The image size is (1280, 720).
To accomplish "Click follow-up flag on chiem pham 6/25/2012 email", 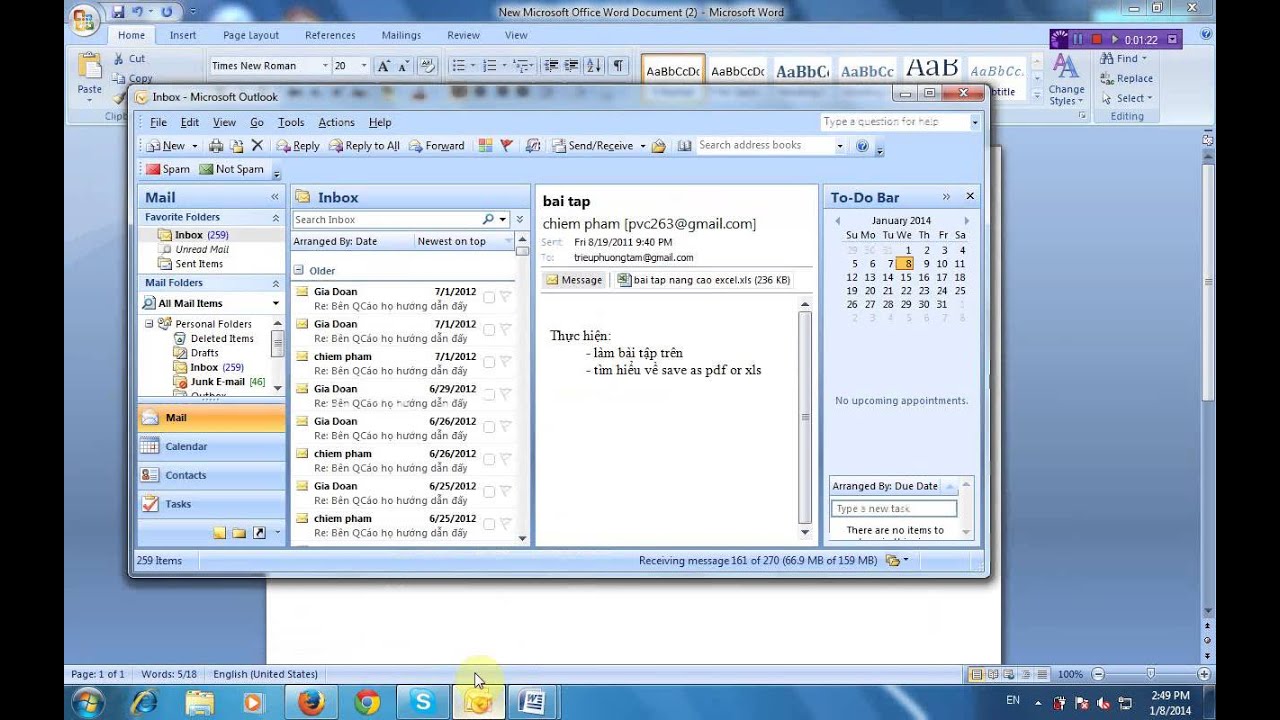I will (505, 524).
